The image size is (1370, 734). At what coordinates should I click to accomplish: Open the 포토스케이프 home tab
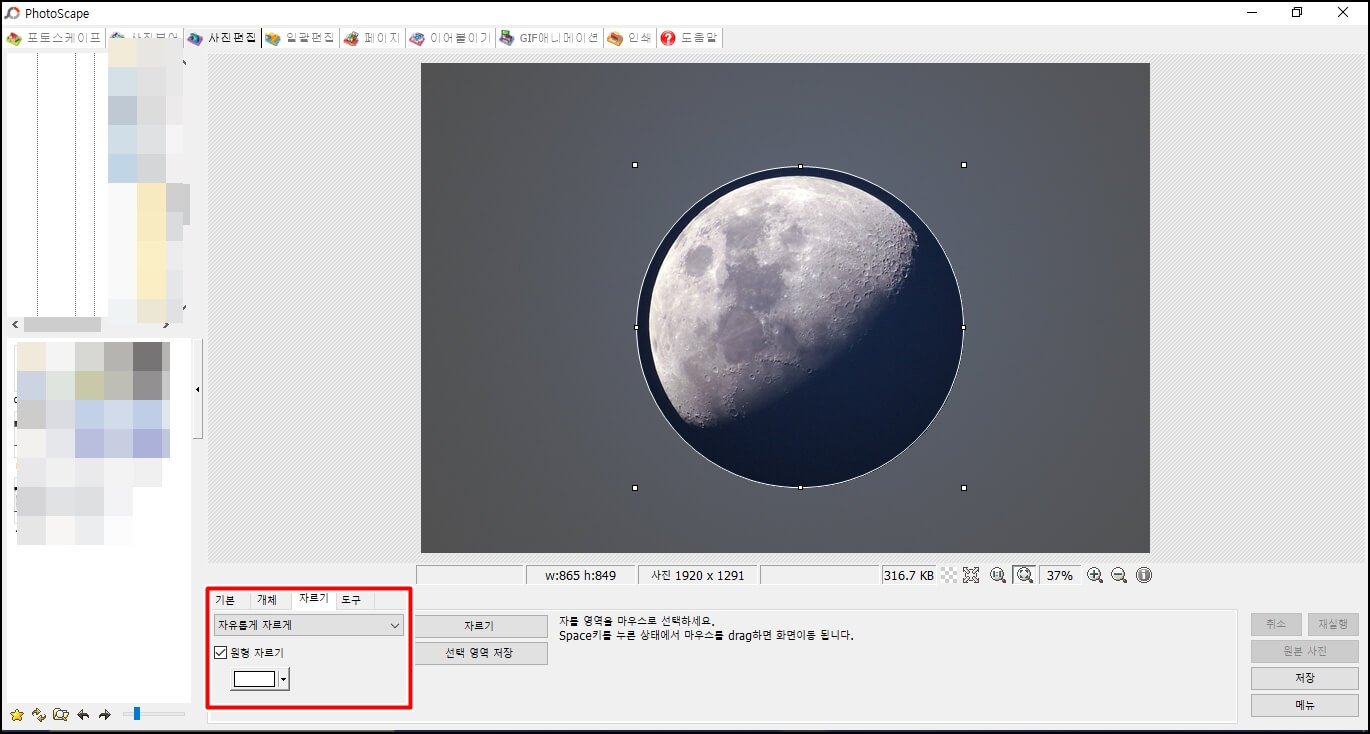point(55,38)
